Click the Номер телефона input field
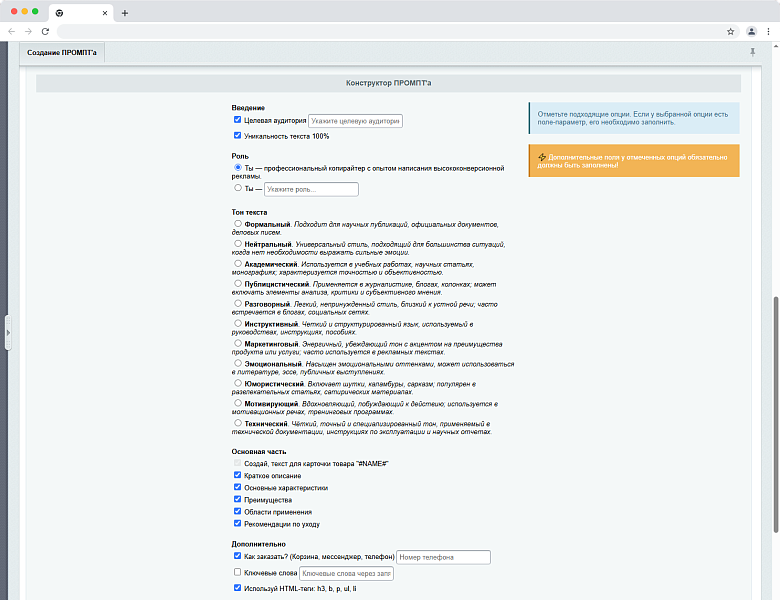 (443, 557)
